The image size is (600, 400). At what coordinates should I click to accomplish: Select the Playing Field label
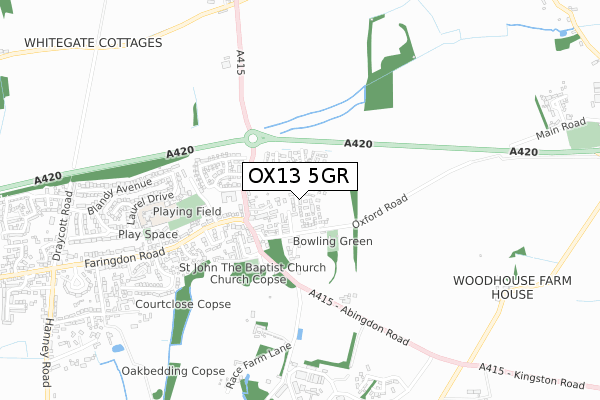187,211
